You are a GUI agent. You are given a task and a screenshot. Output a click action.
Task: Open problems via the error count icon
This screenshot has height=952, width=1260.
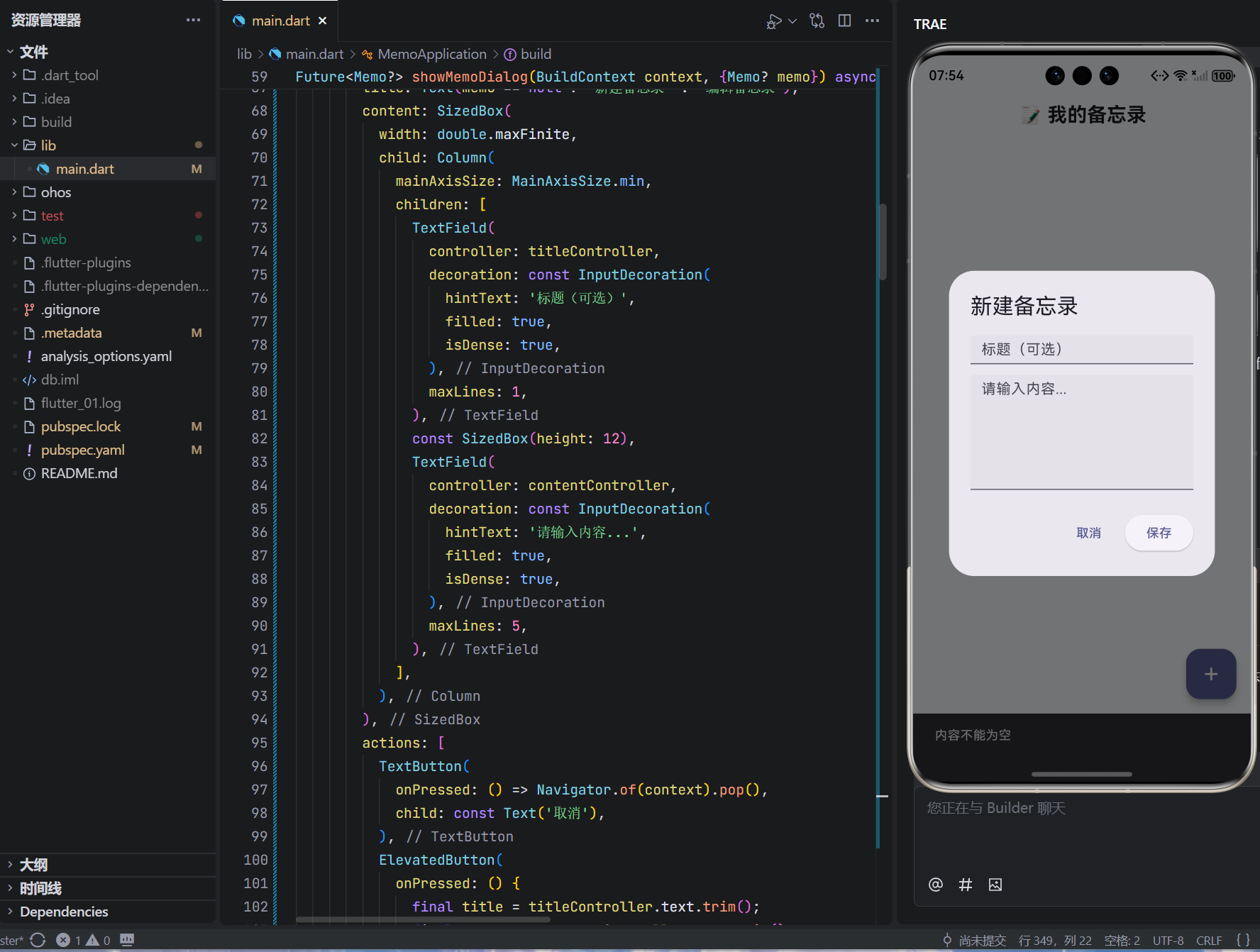point(68,940)
